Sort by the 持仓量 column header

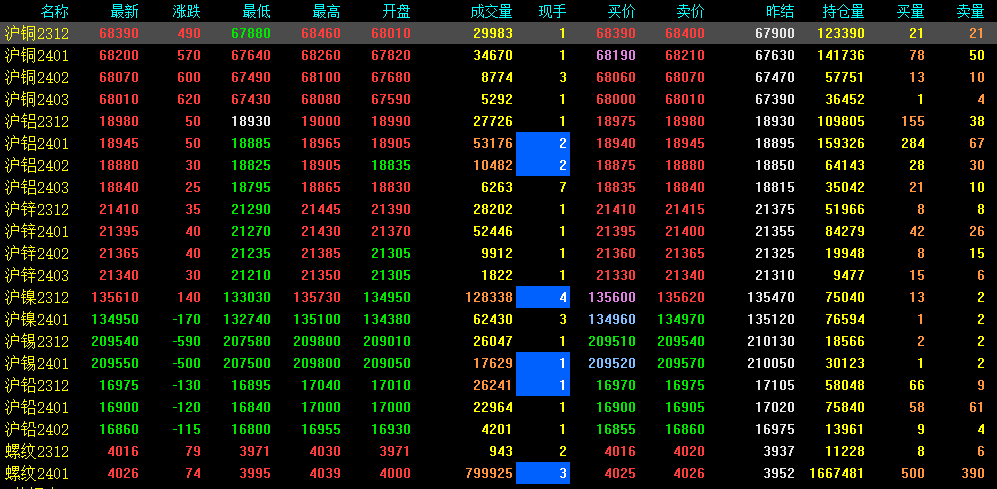(843, 11)
